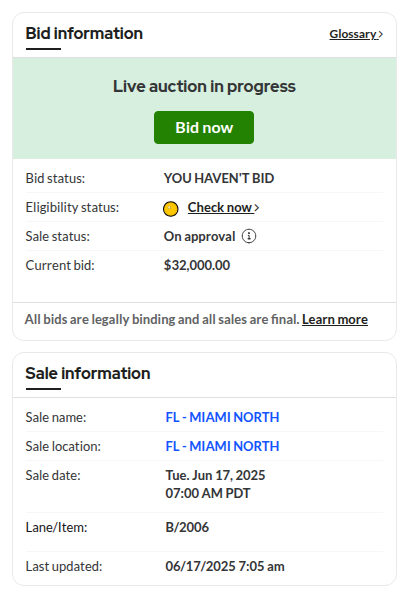The width and height of the screenshot is (408, 597).
Task: Click the chevron after Check now
Action: pos(257,208)
